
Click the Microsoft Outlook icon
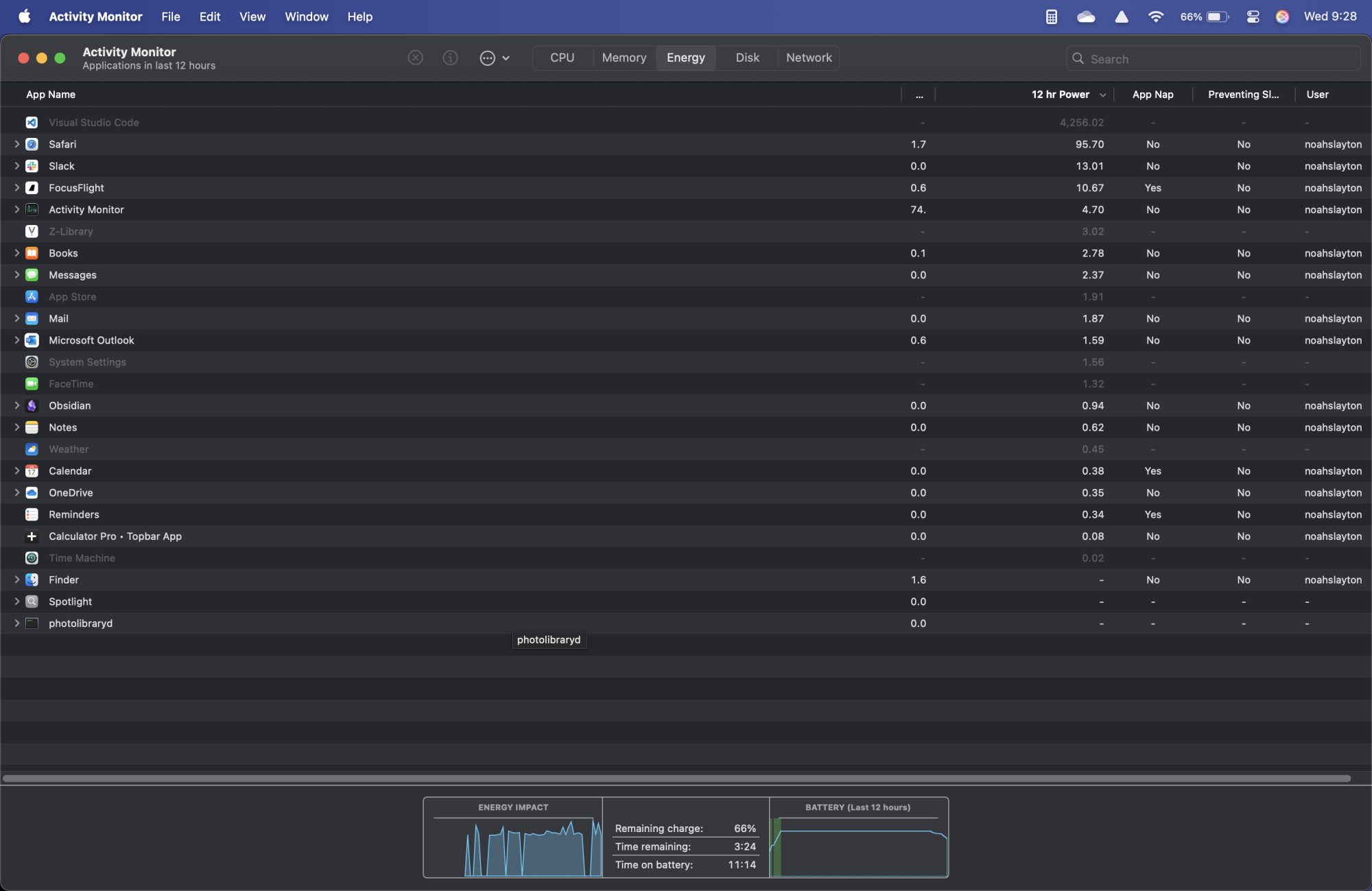32,340
